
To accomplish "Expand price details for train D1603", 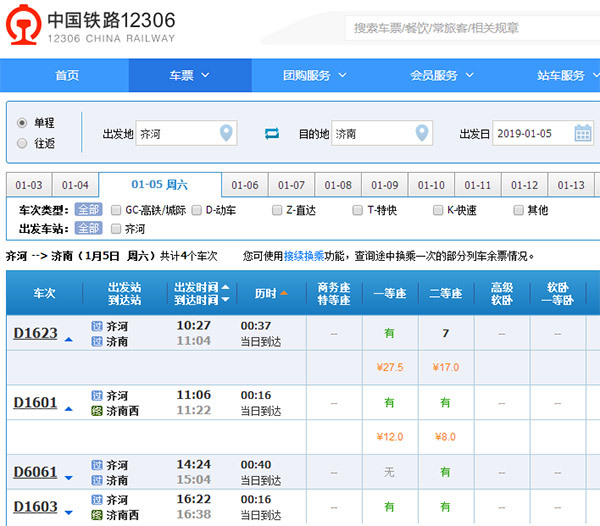I will click(68, 513).
